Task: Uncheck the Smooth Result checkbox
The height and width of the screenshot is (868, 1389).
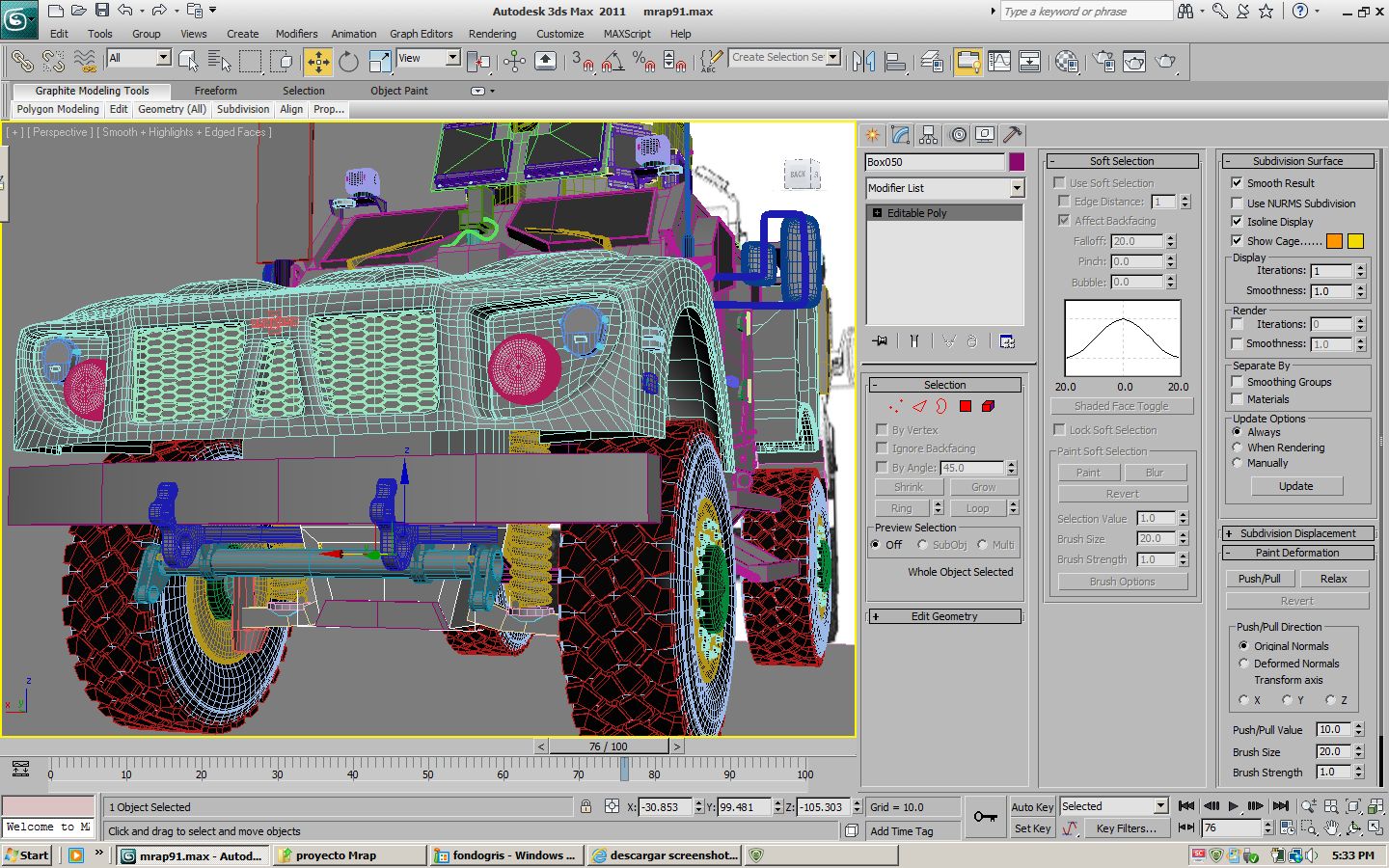Action: [1237, 182]
